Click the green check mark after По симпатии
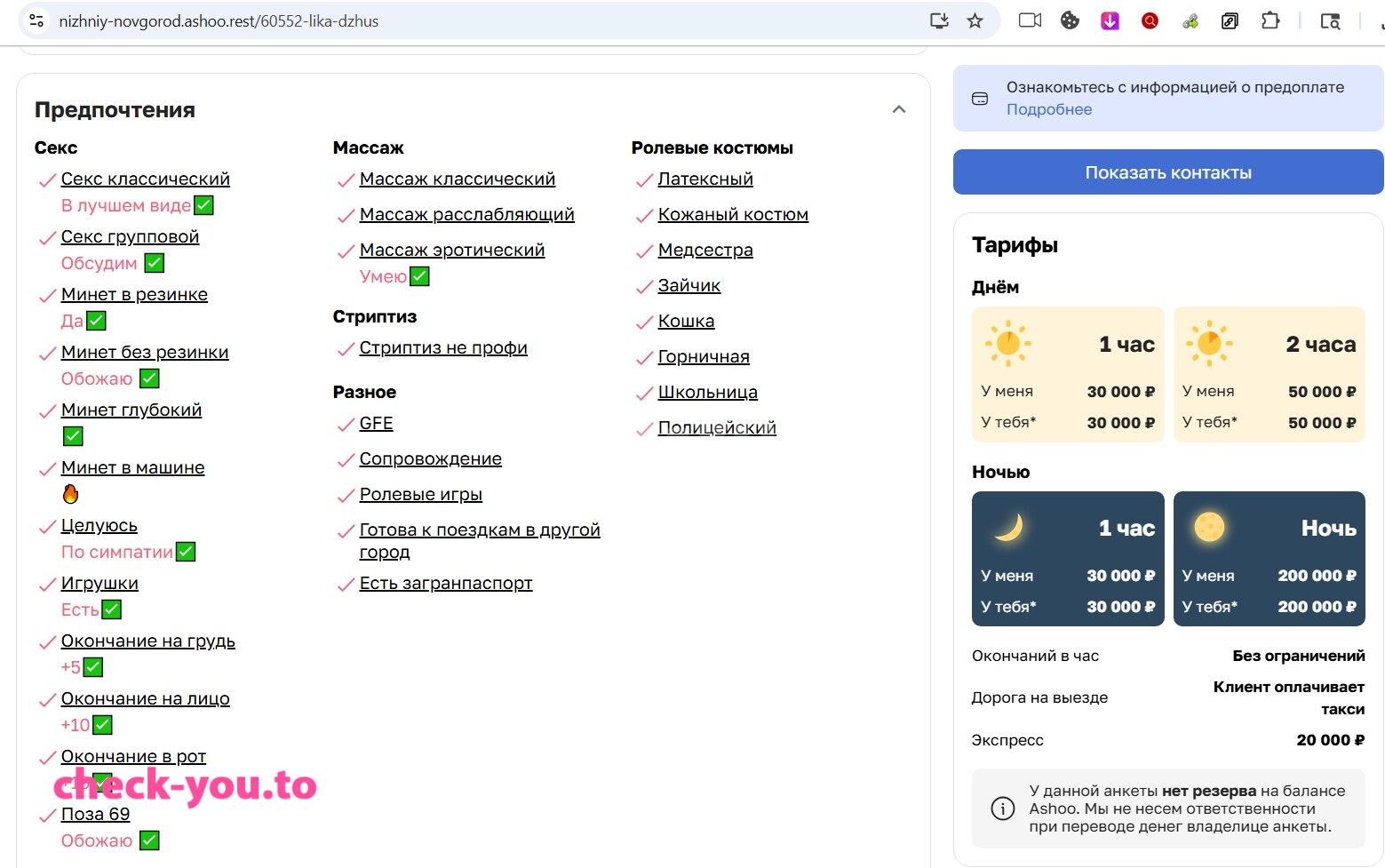Image resolution: width=1385 pixels, height=868 pixels. click(186, 552)
